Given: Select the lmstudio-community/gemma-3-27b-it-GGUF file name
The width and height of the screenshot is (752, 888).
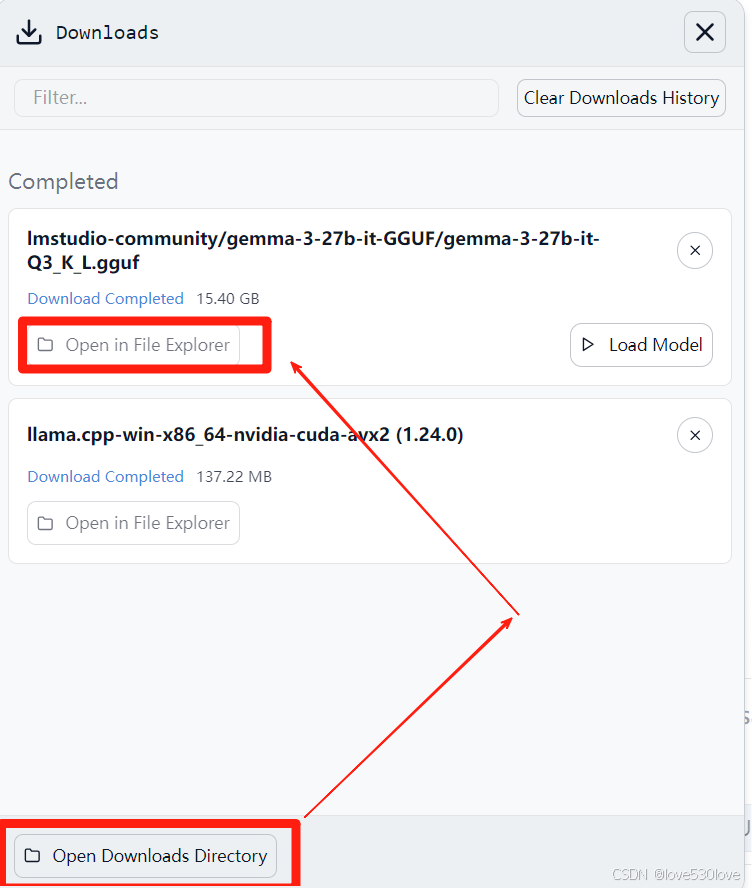Looking at the screenshot, I should tap(313, 250).
